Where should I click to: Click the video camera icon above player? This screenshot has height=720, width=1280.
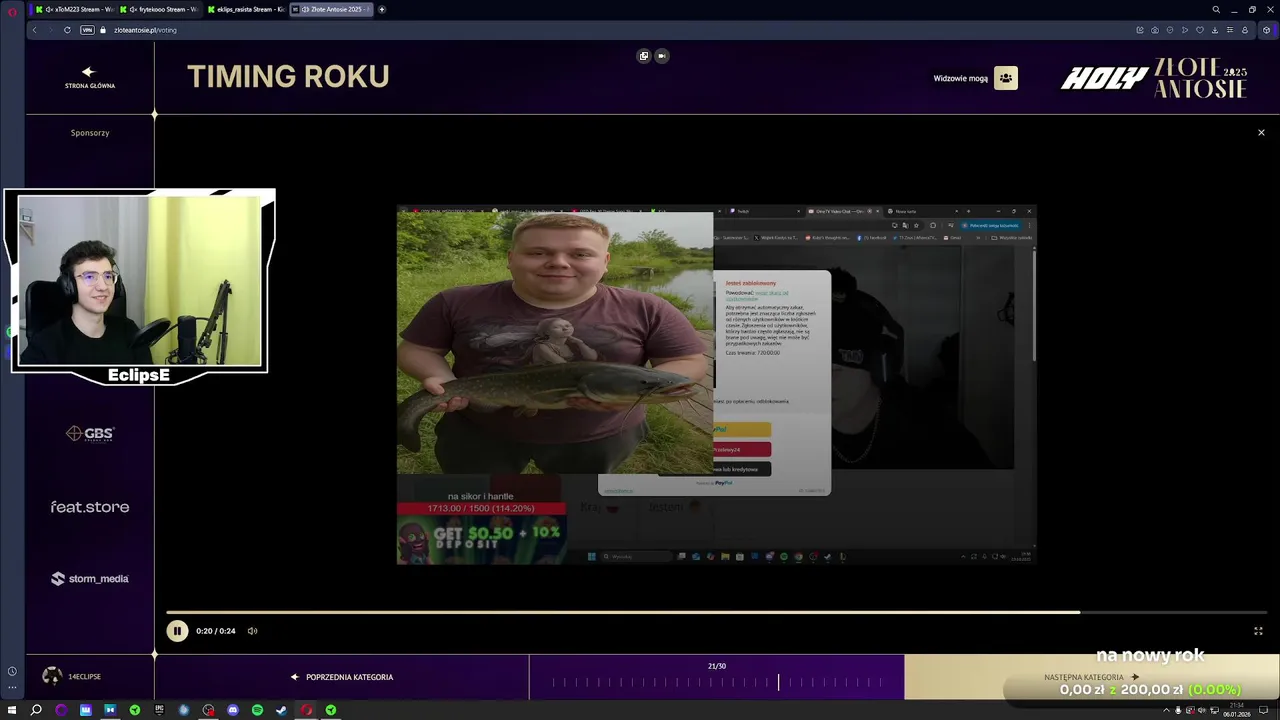662,56
